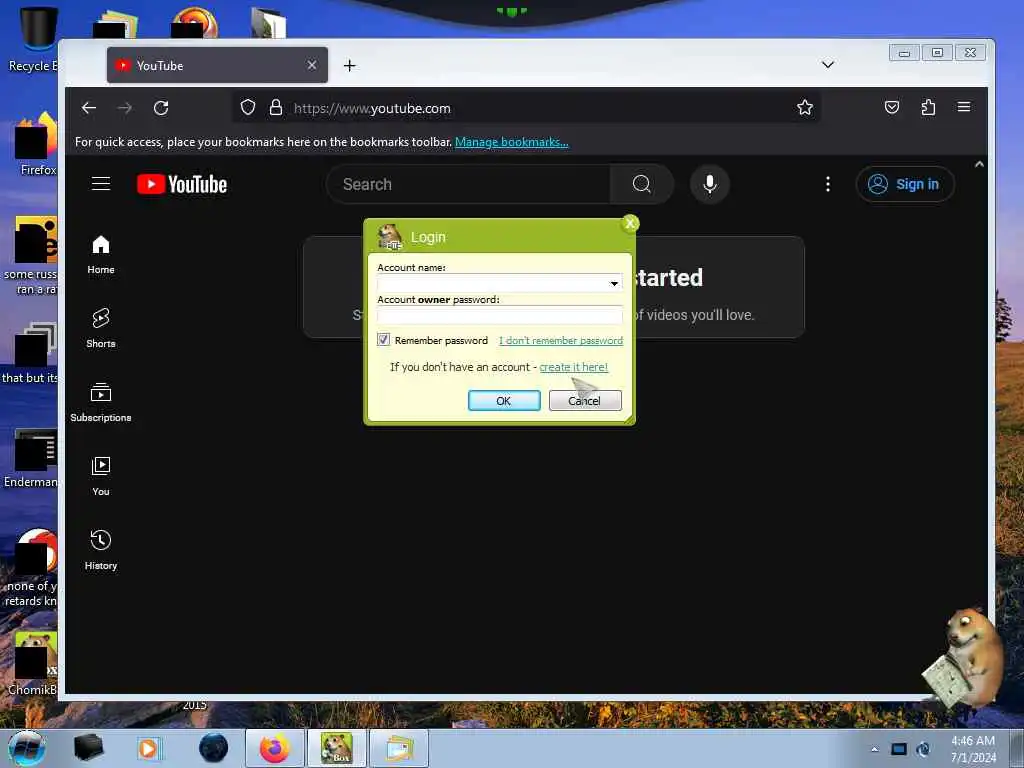
Task: Open the You section in sidebar
Action: click(x=101, y=476)
